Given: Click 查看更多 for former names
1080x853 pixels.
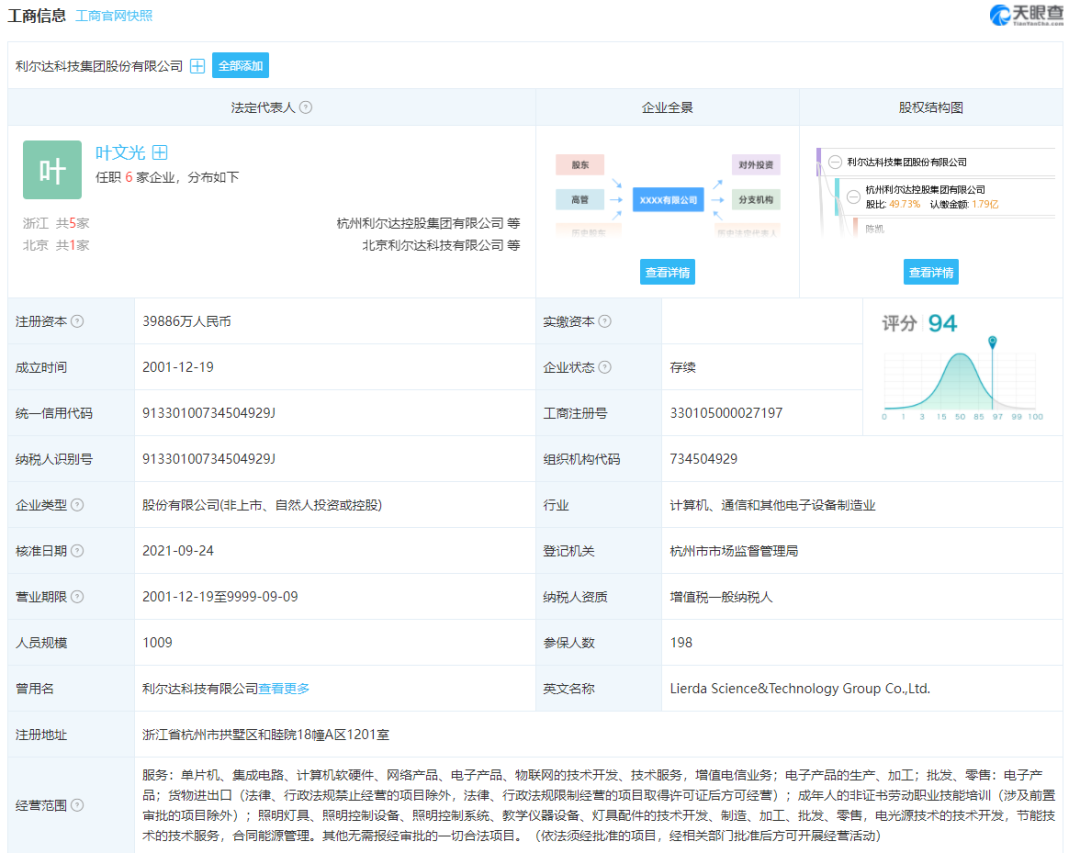Looking at the screenshot, I should tap(284, 688).
